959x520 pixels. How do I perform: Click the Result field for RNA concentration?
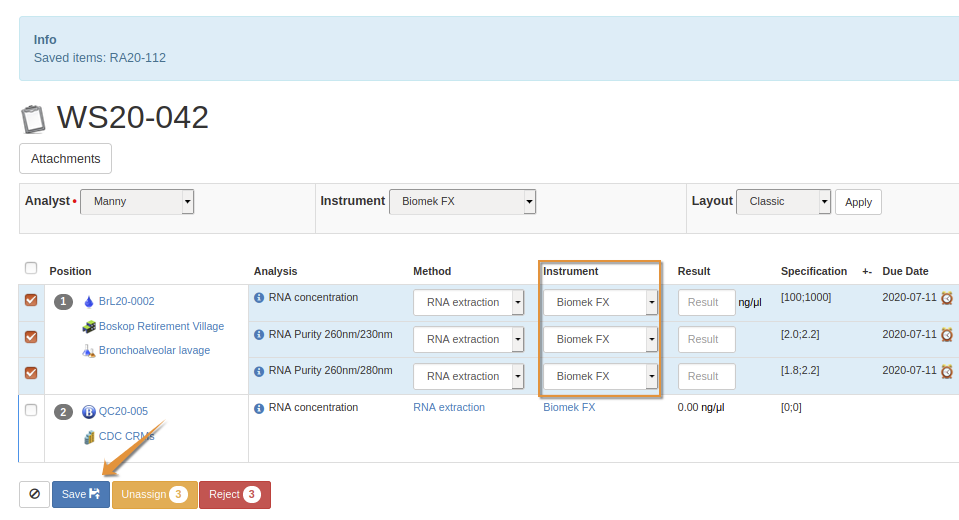[706, 303]
